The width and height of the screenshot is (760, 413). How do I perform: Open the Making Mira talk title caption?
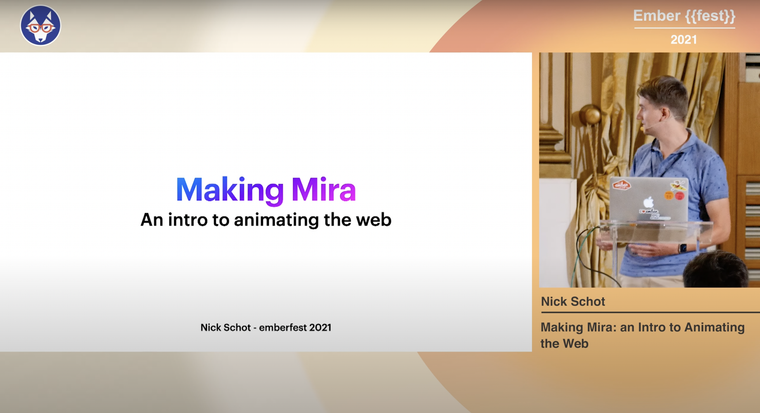[x=642, y=335]
